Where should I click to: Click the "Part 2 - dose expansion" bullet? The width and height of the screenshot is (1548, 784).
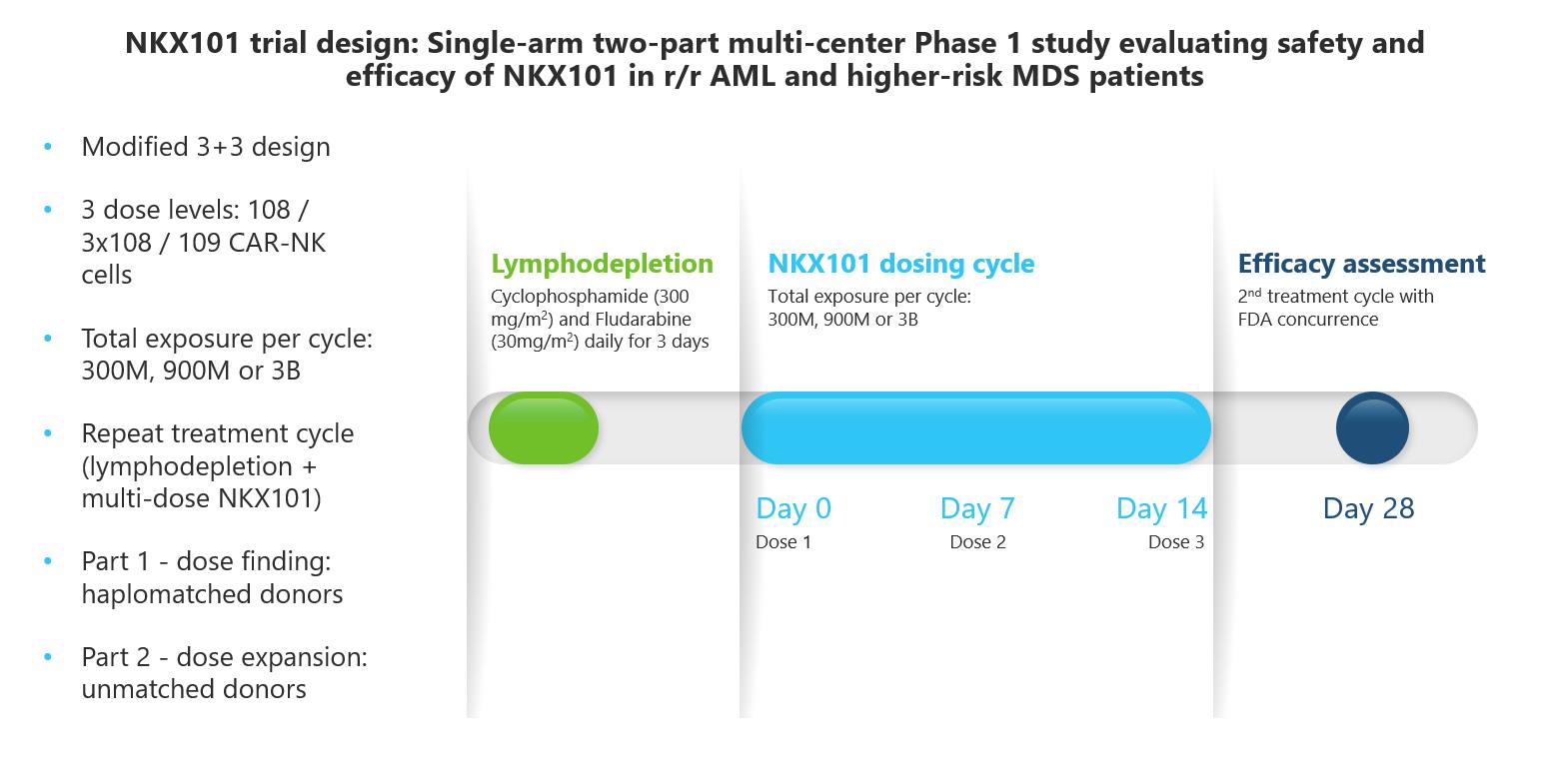point(224,673)
